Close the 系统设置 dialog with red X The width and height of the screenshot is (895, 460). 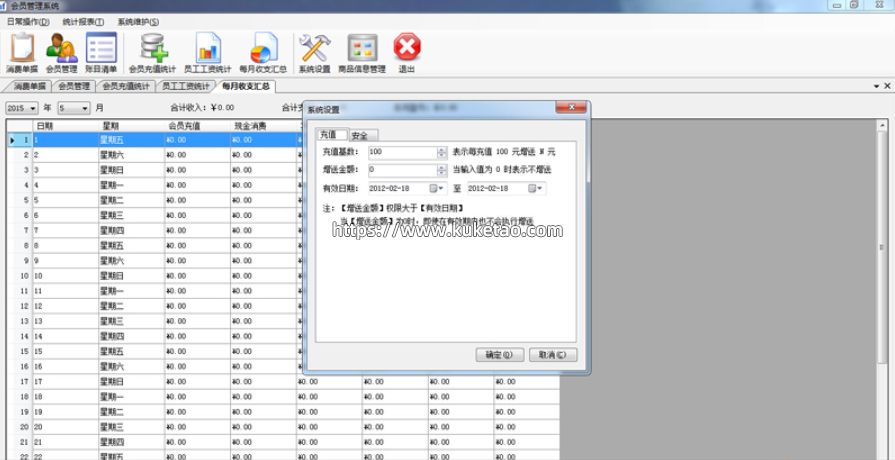tap(571, 107)
